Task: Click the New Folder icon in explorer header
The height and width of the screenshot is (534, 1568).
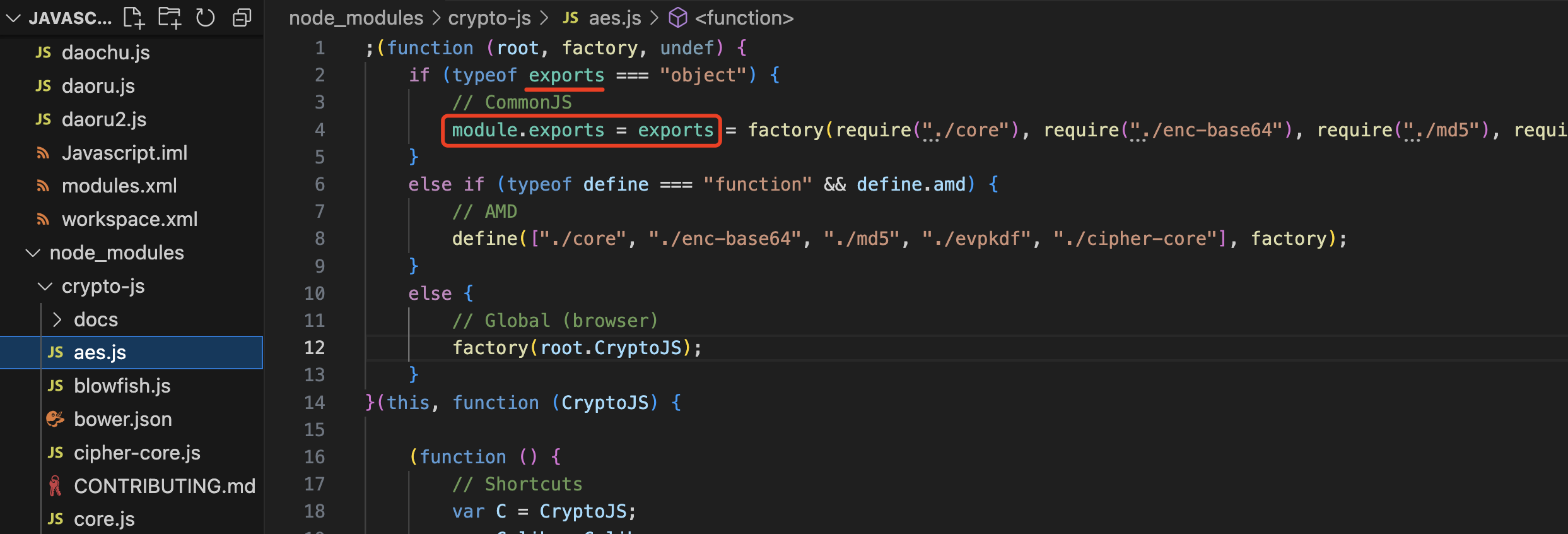Action: tap(169, 18)
